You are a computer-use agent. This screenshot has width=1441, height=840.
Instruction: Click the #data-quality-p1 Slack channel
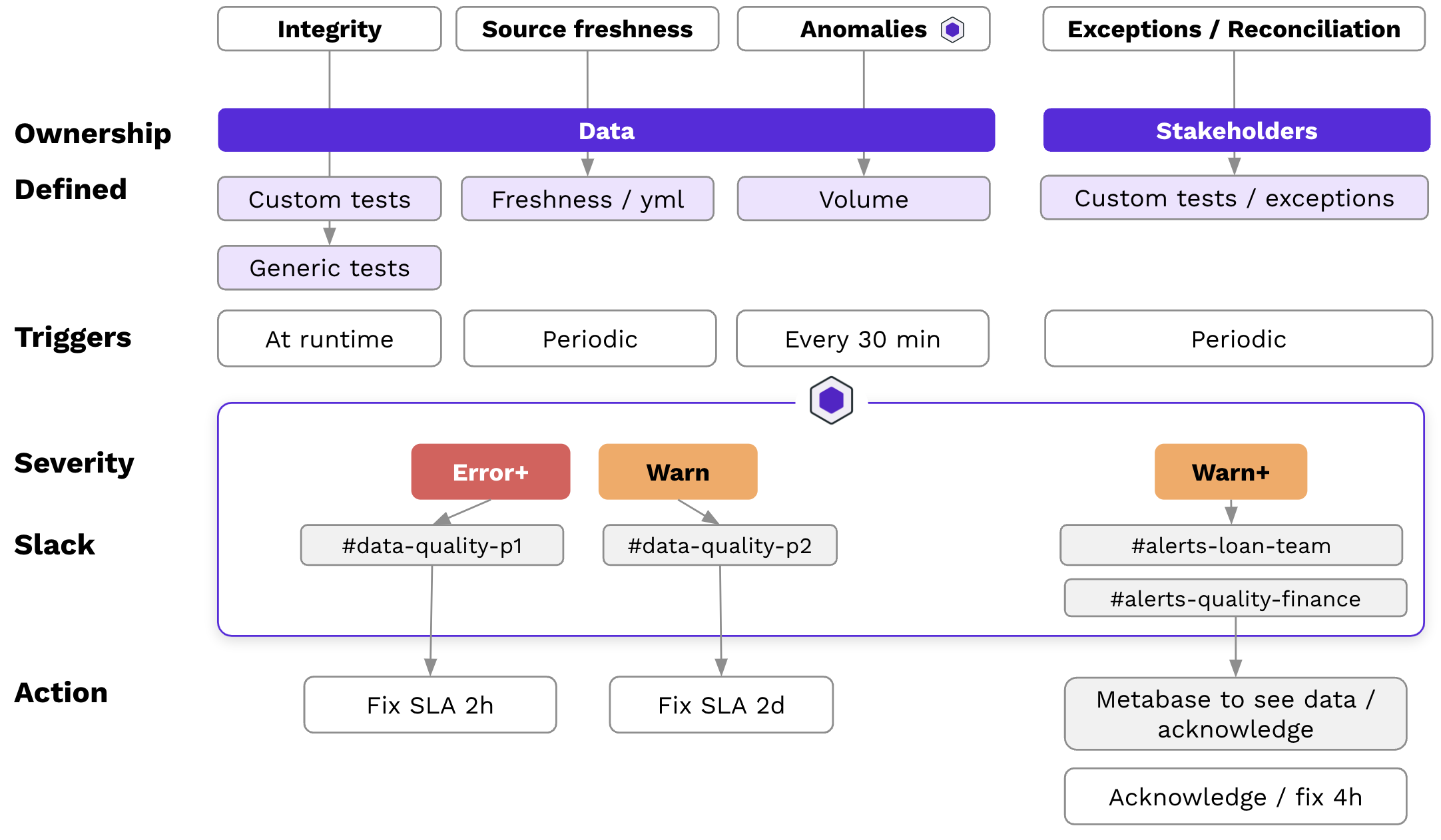[432, 545]
